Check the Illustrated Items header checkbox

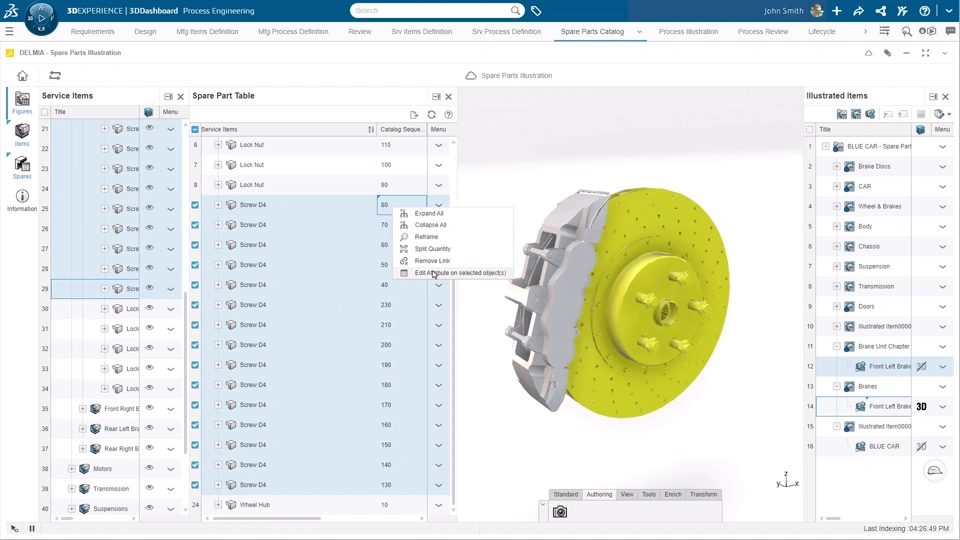coord(809,129)
